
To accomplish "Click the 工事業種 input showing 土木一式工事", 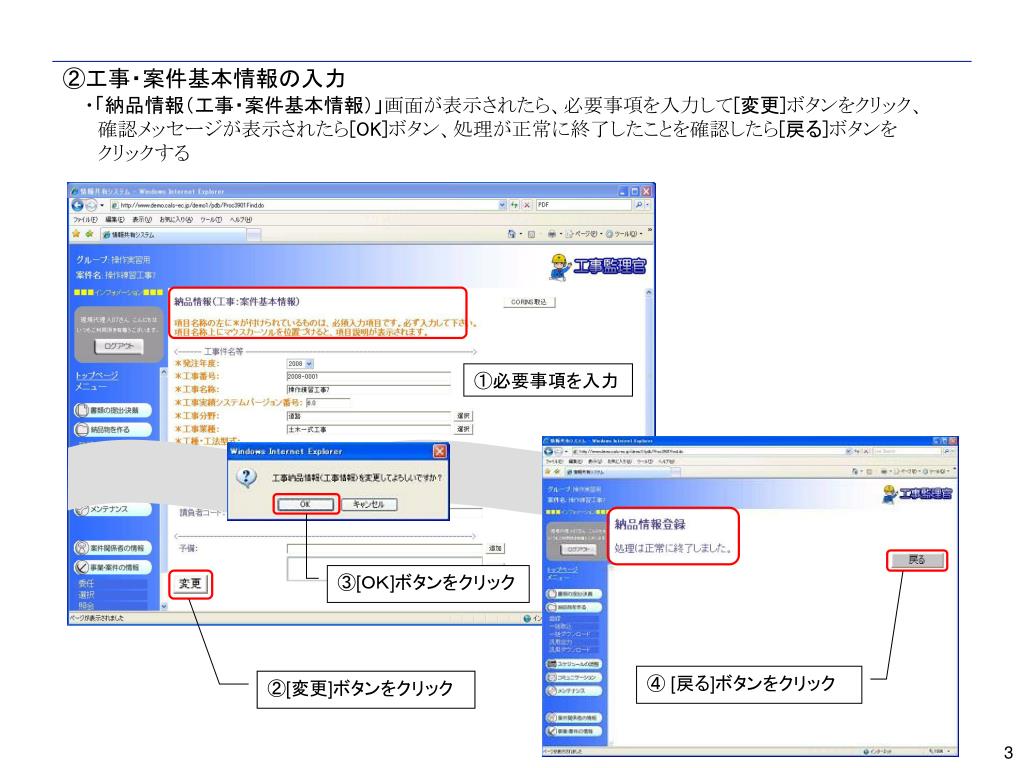I will click(x=368, y=429).
